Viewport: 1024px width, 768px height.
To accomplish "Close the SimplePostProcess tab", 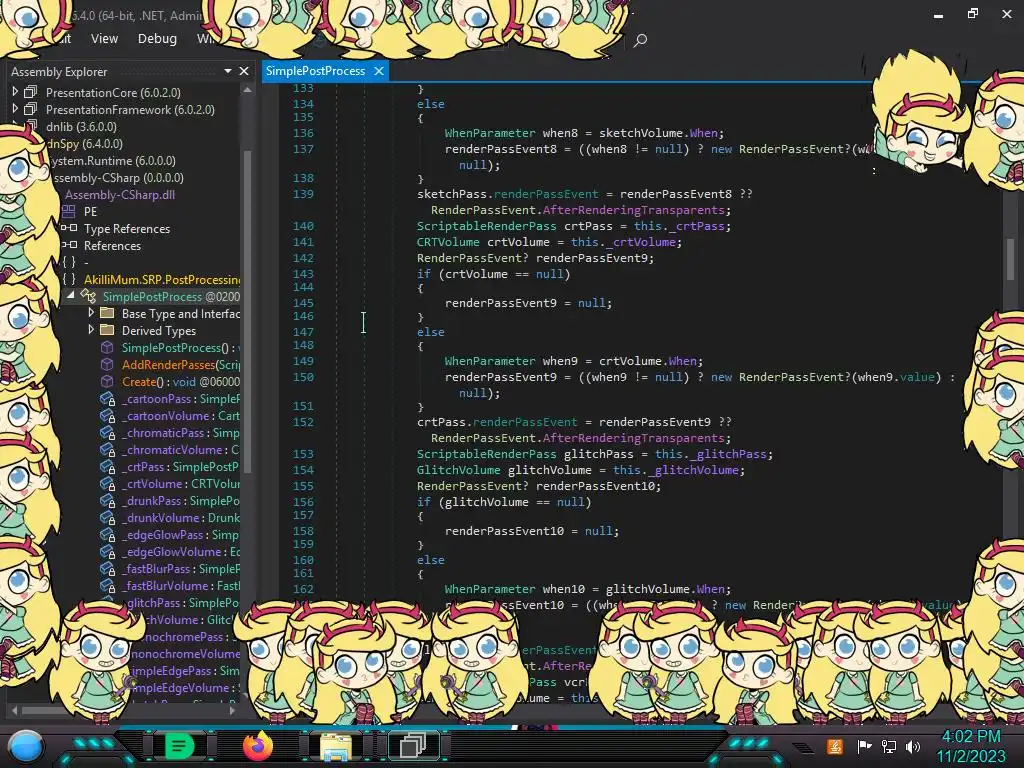I will 379,71.
